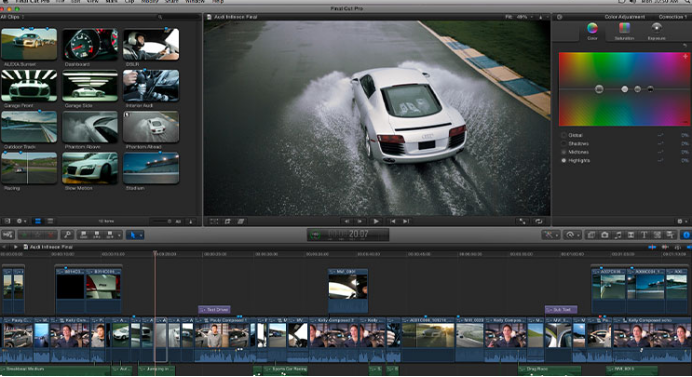This screenshot has height=377, width=692.
Task: Play the clip in the viewer
Action: click(376, 221)
